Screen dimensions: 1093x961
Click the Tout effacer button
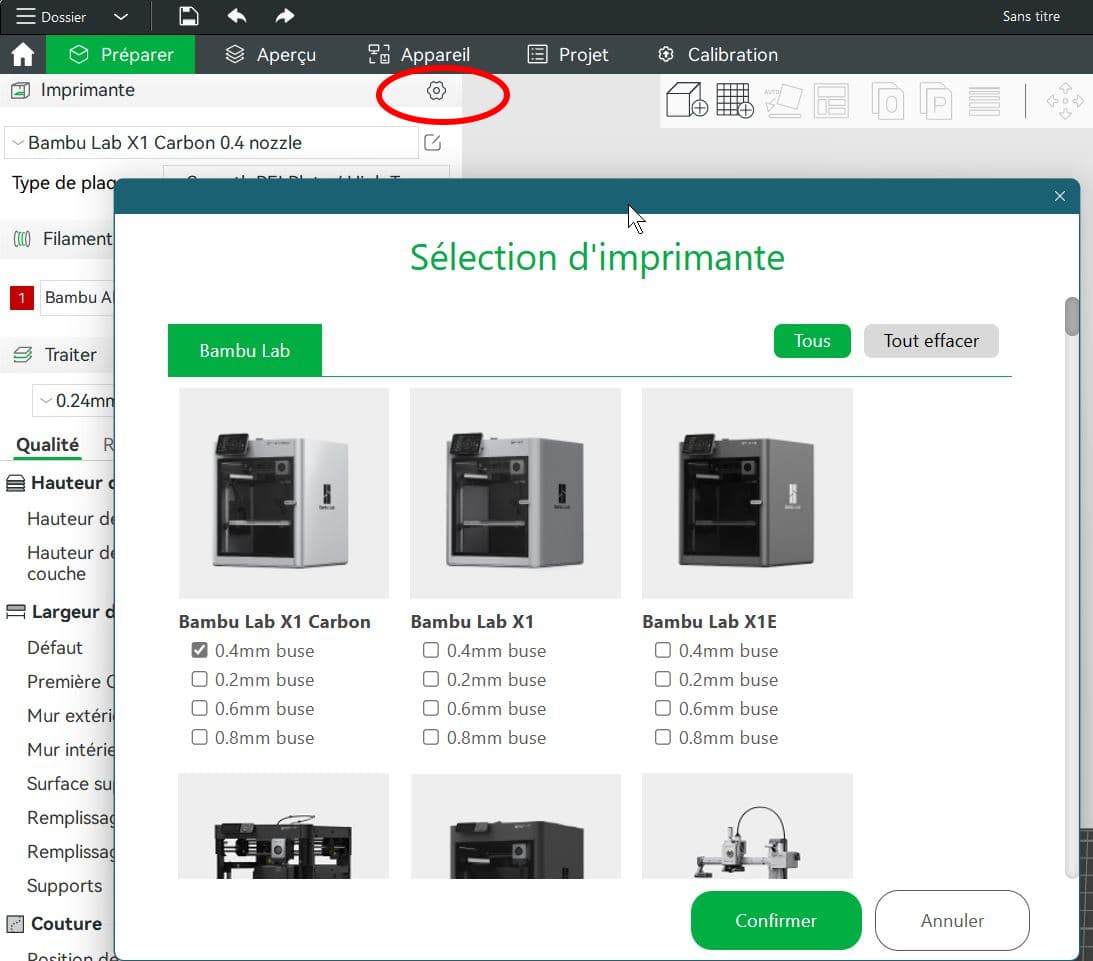[930, 341]
